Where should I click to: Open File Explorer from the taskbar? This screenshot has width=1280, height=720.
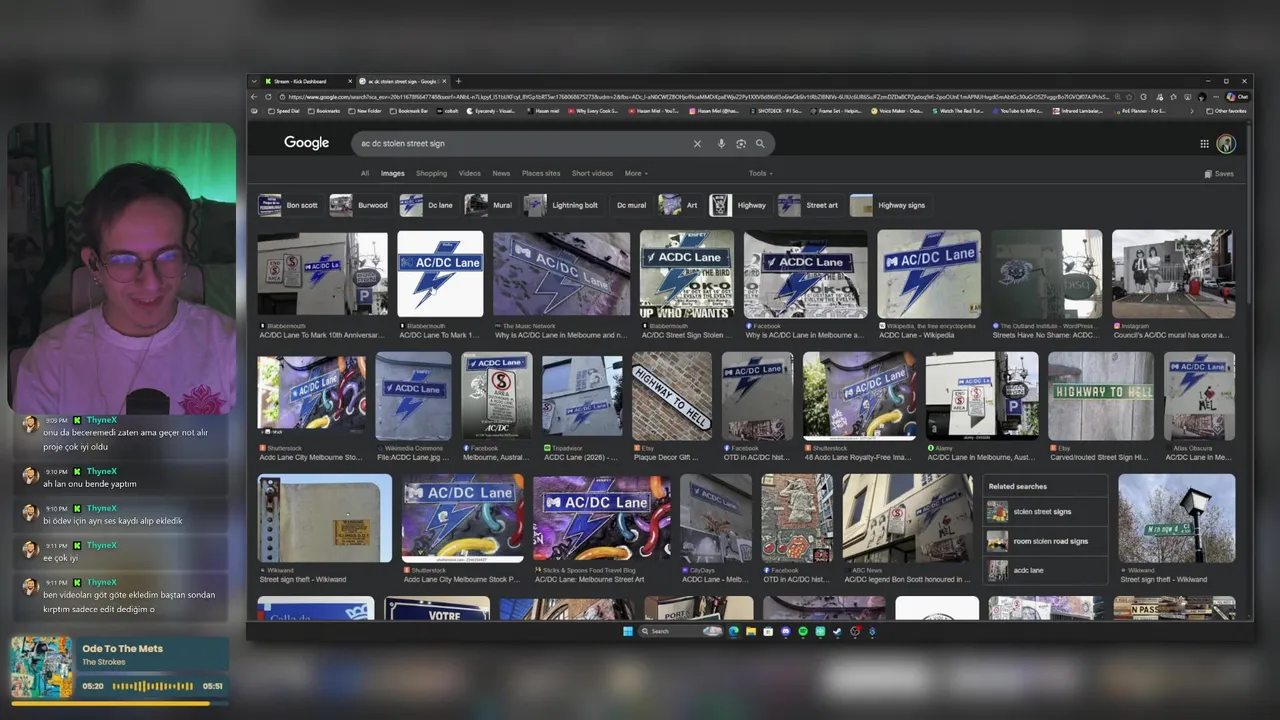pyautogui.click(x=751, y=631)
